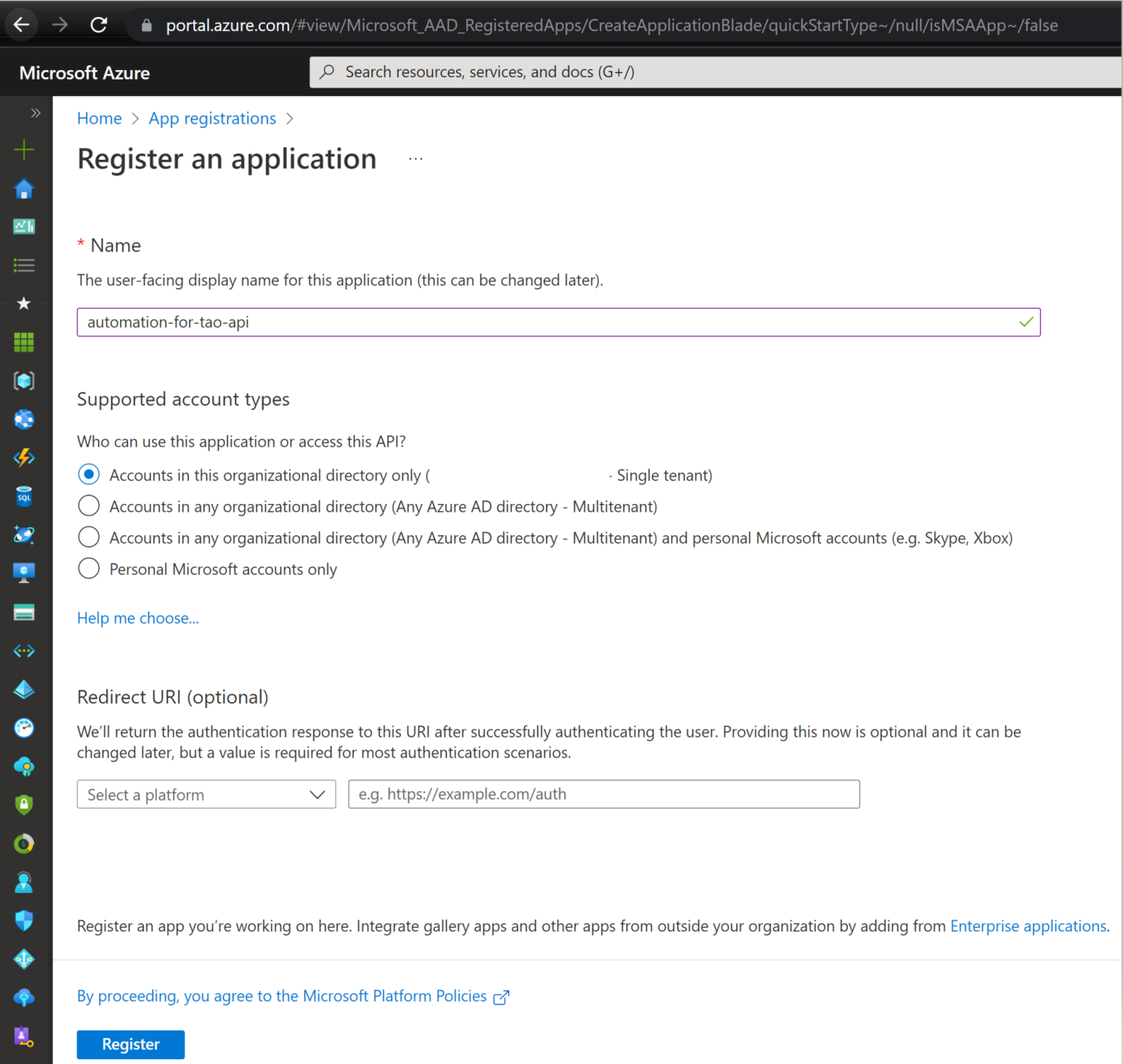The image size is (1123, 1064).
Task: Click the Favorites star icon
Action: click(x=24, y=303)
